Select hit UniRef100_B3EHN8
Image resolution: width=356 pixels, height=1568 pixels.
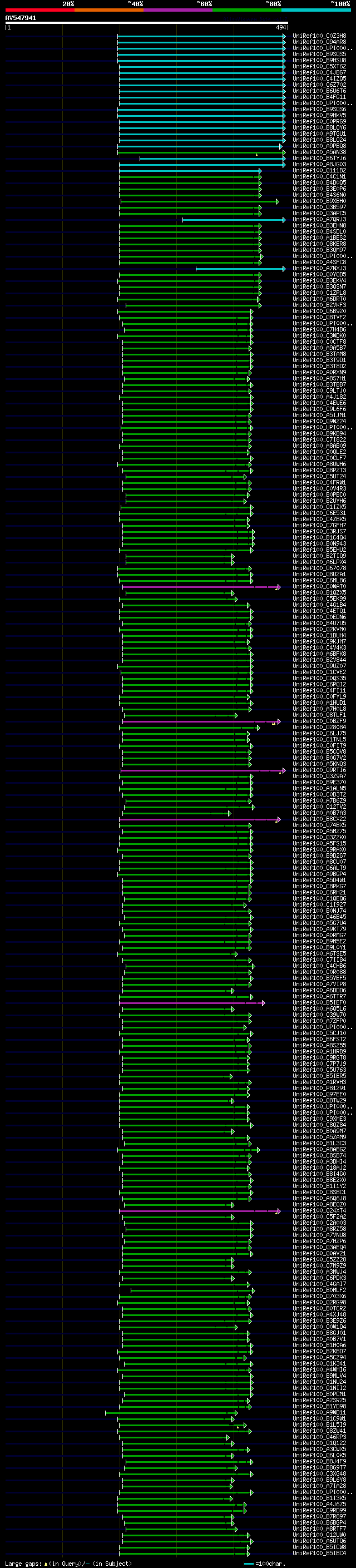coord(319,225)
